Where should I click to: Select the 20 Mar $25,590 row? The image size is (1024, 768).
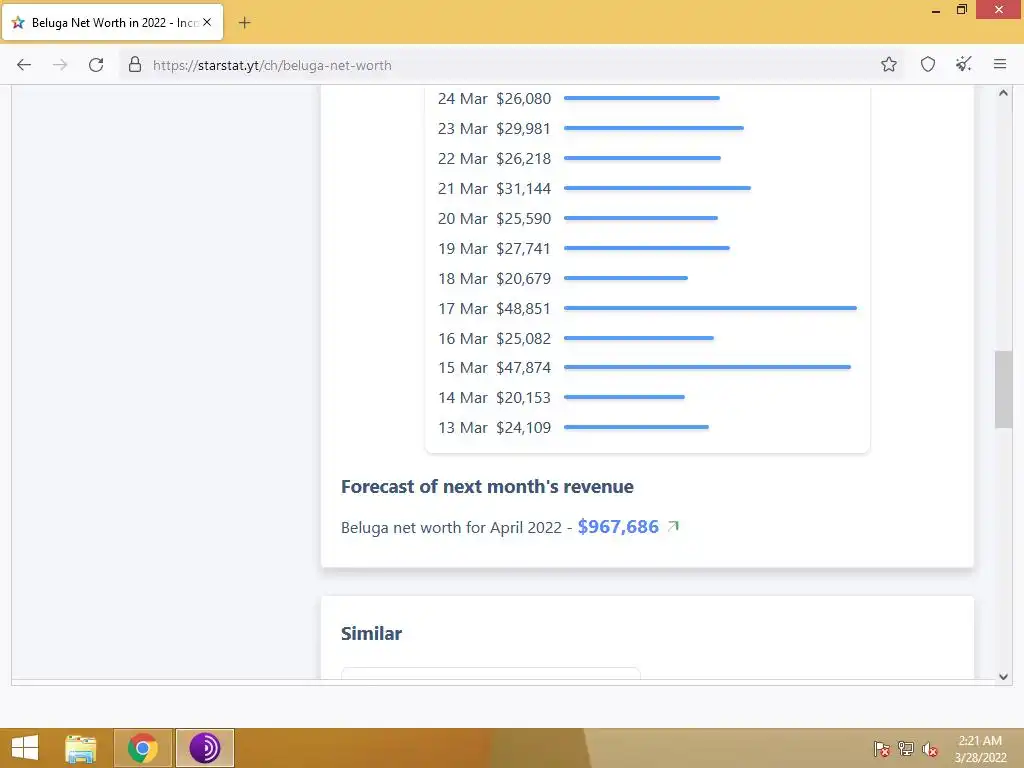(647, 219)
